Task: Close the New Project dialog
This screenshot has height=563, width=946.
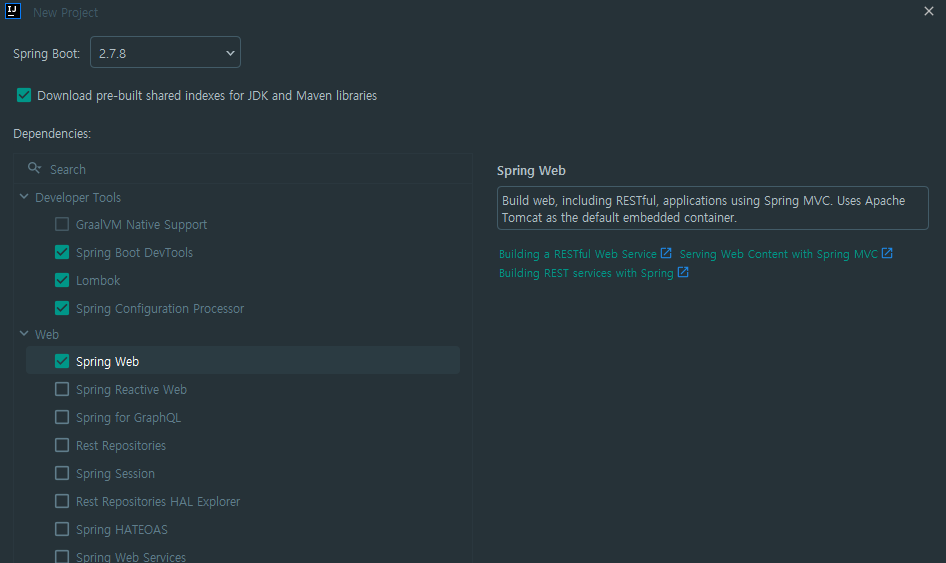Action: 929,11
